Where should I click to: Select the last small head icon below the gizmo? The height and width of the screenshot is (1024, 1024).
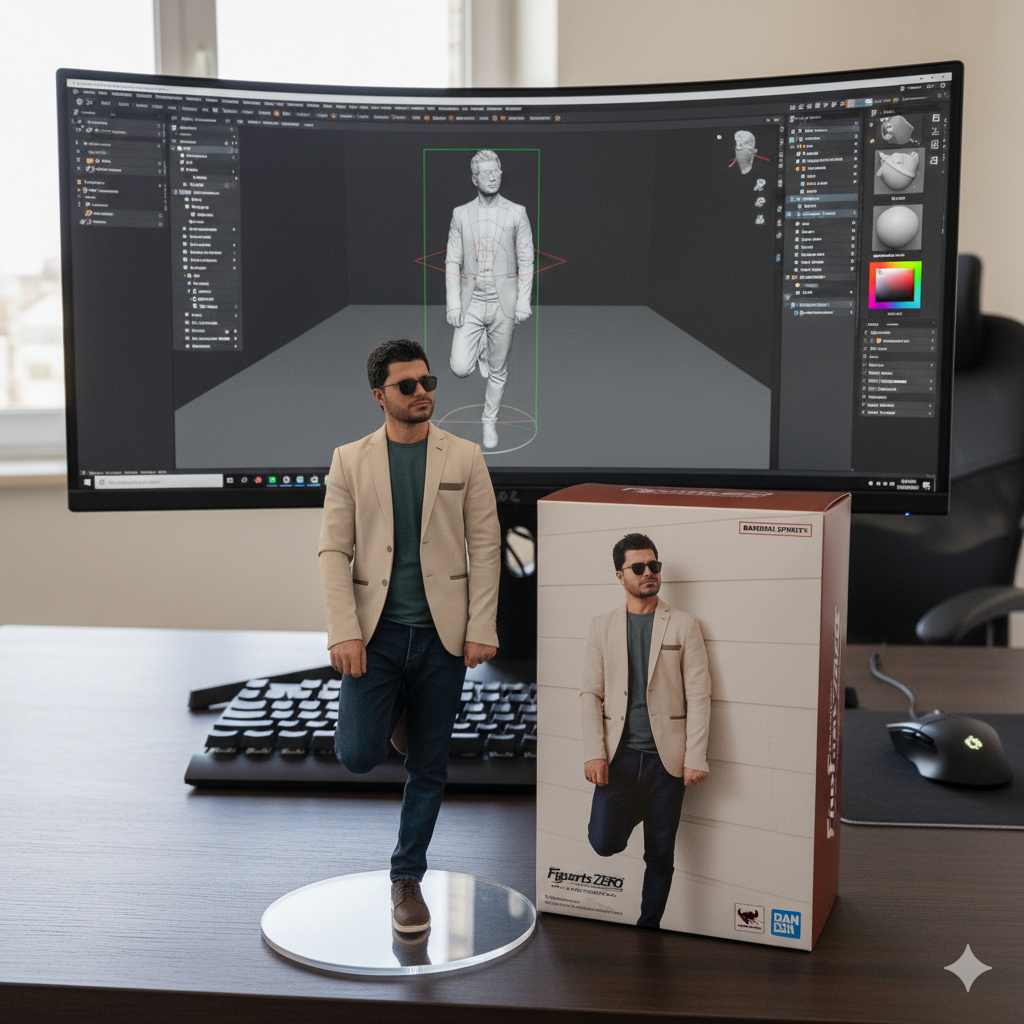[x=759, y=219]
